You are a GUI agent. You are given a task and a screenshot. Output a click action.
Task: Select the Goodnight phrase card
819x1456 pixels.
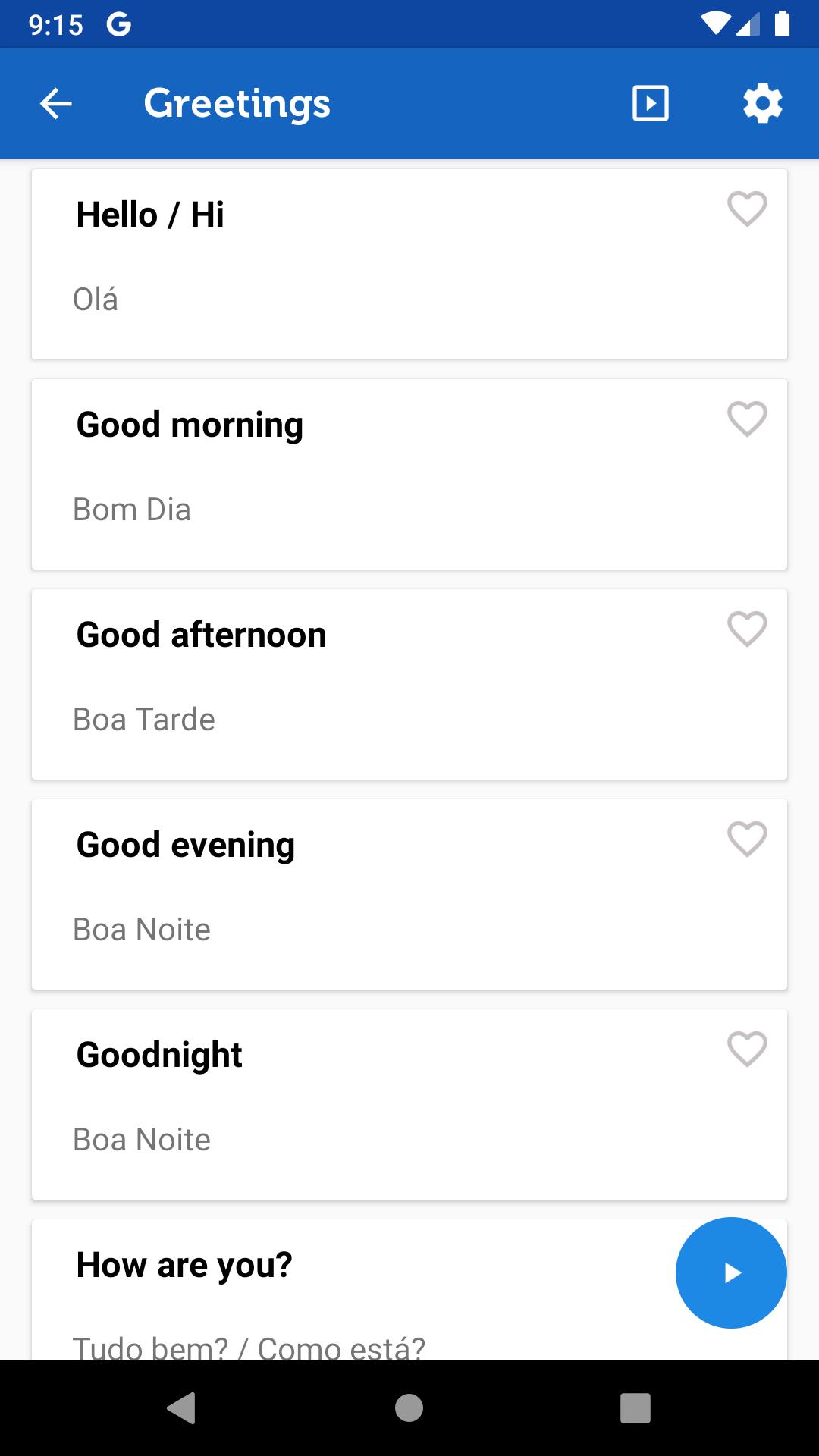tap(409, 1104)
